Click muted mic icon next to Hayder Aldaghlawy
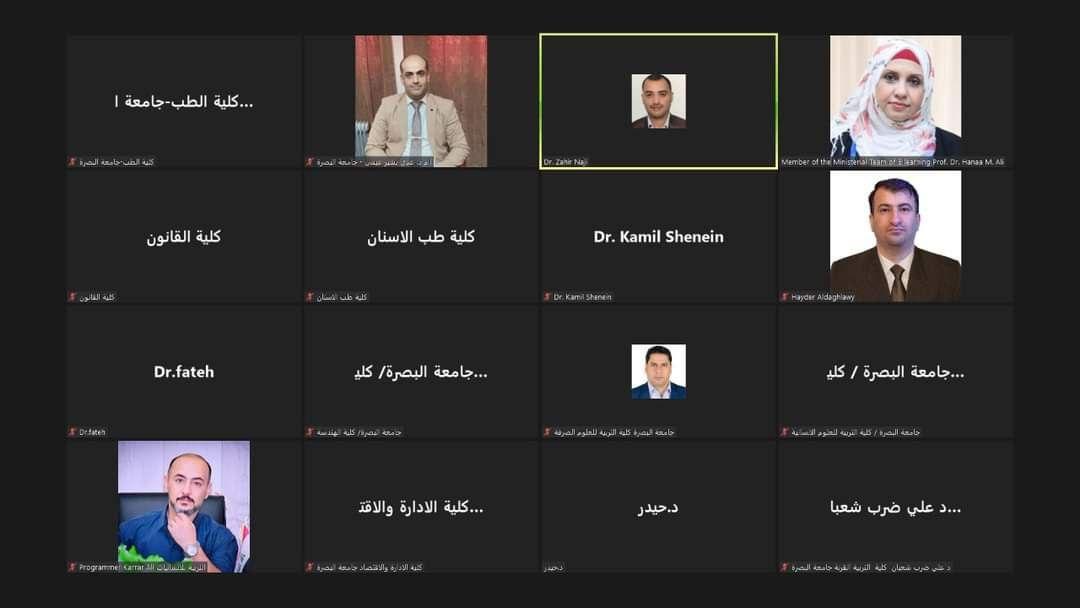Screen dimensions: 1080x608 pyautogui.click(x=785, y=297)
